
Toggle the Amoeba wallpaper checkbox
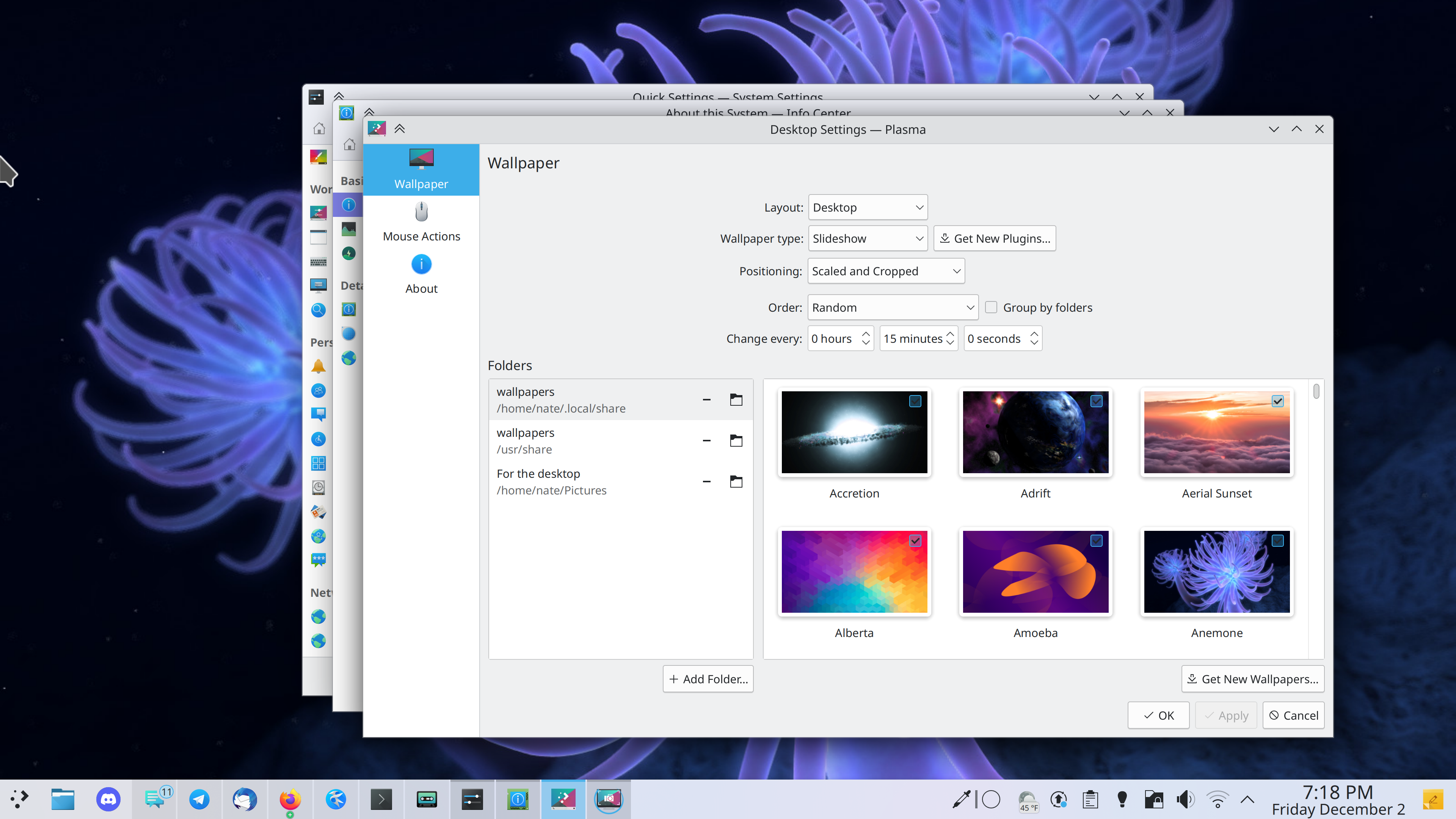coord(1096,541)
